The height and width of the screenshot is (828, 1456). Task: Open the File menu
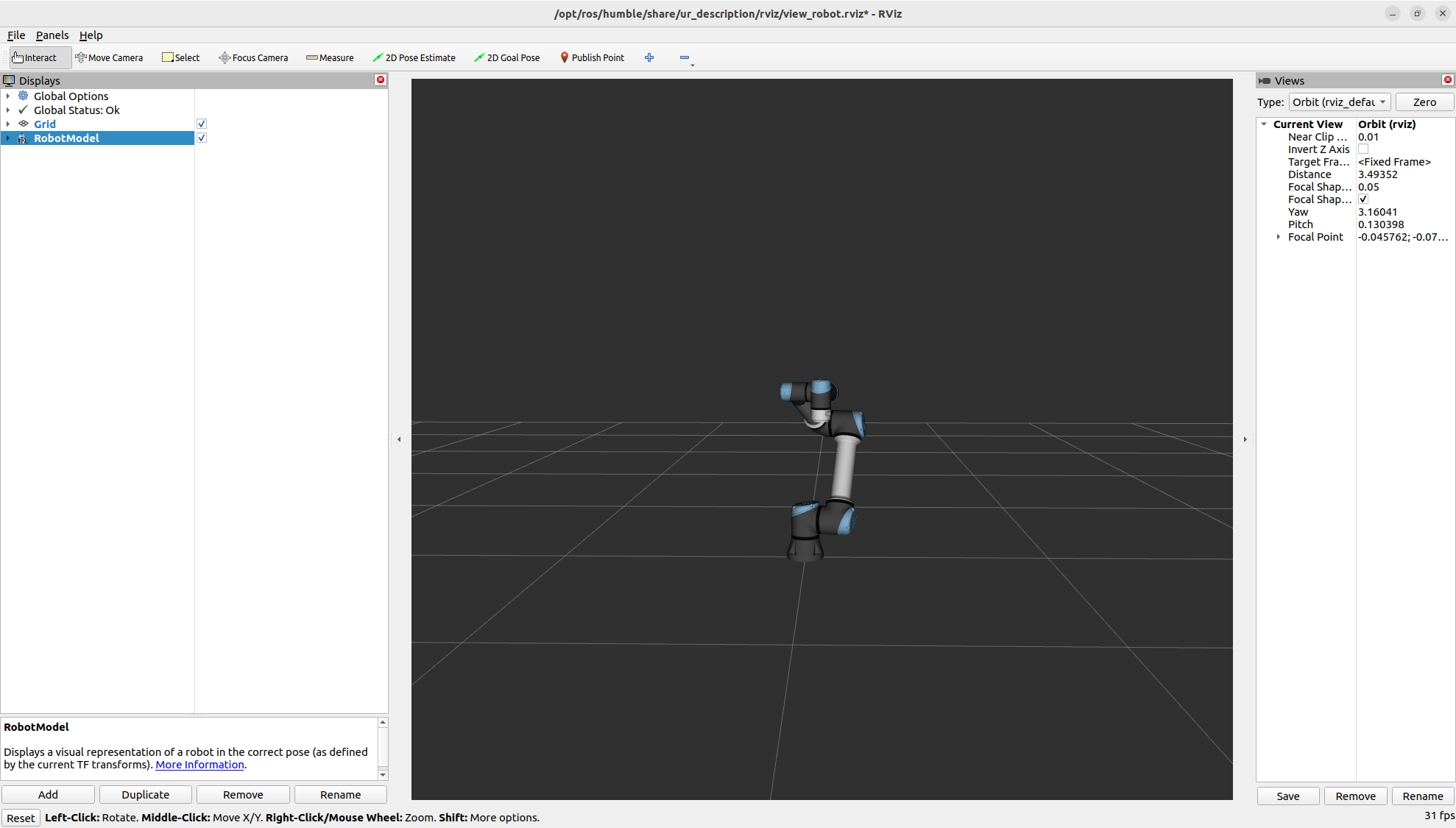point(16,35)
